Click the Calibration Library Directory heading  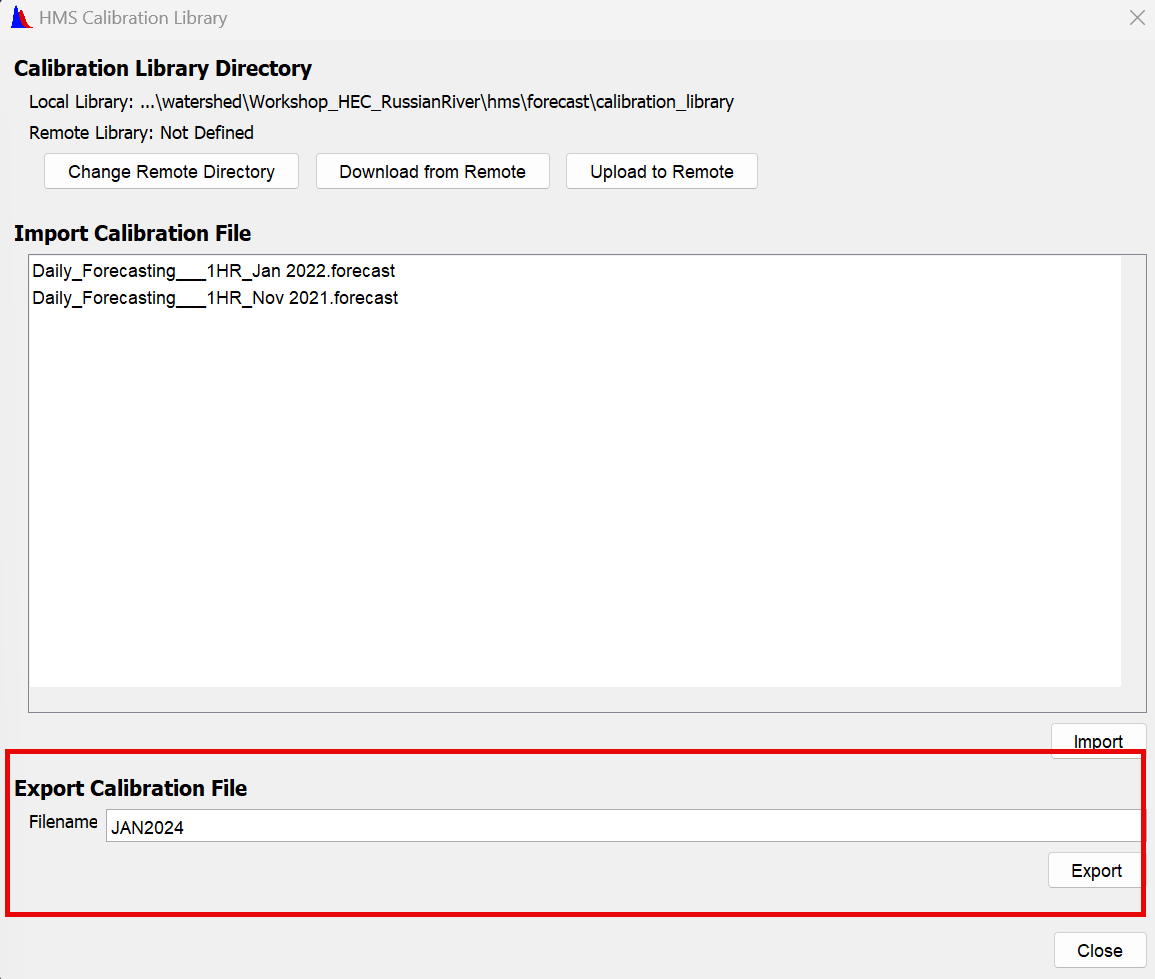(163, 68)
